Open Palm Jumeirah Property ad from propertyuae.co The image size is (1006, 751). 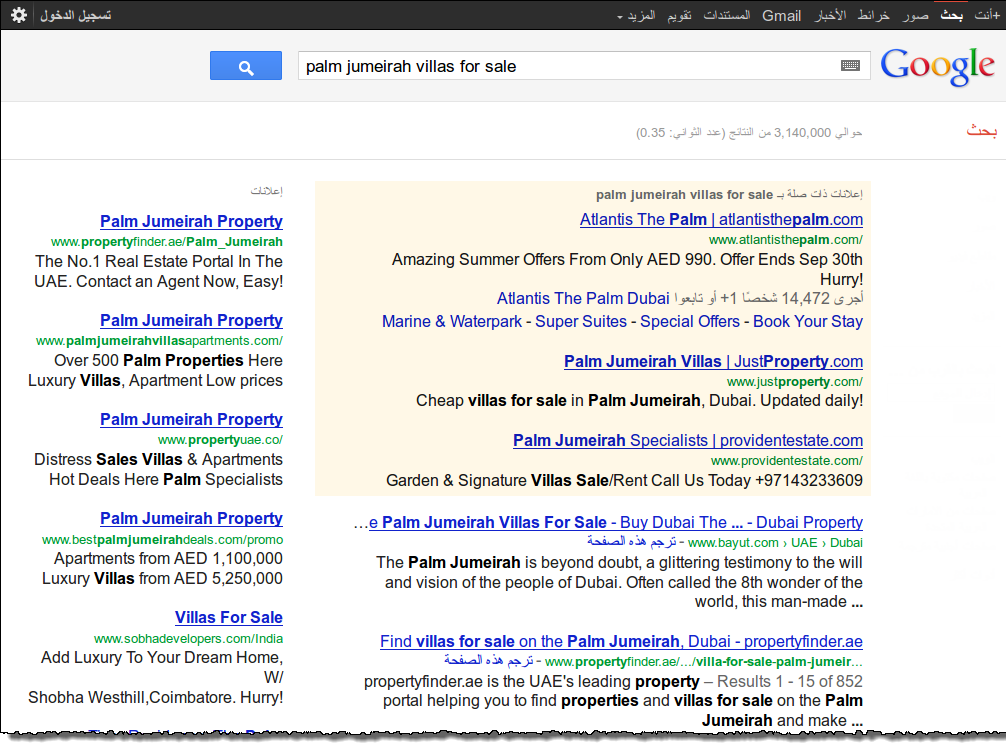coord(191,419)
